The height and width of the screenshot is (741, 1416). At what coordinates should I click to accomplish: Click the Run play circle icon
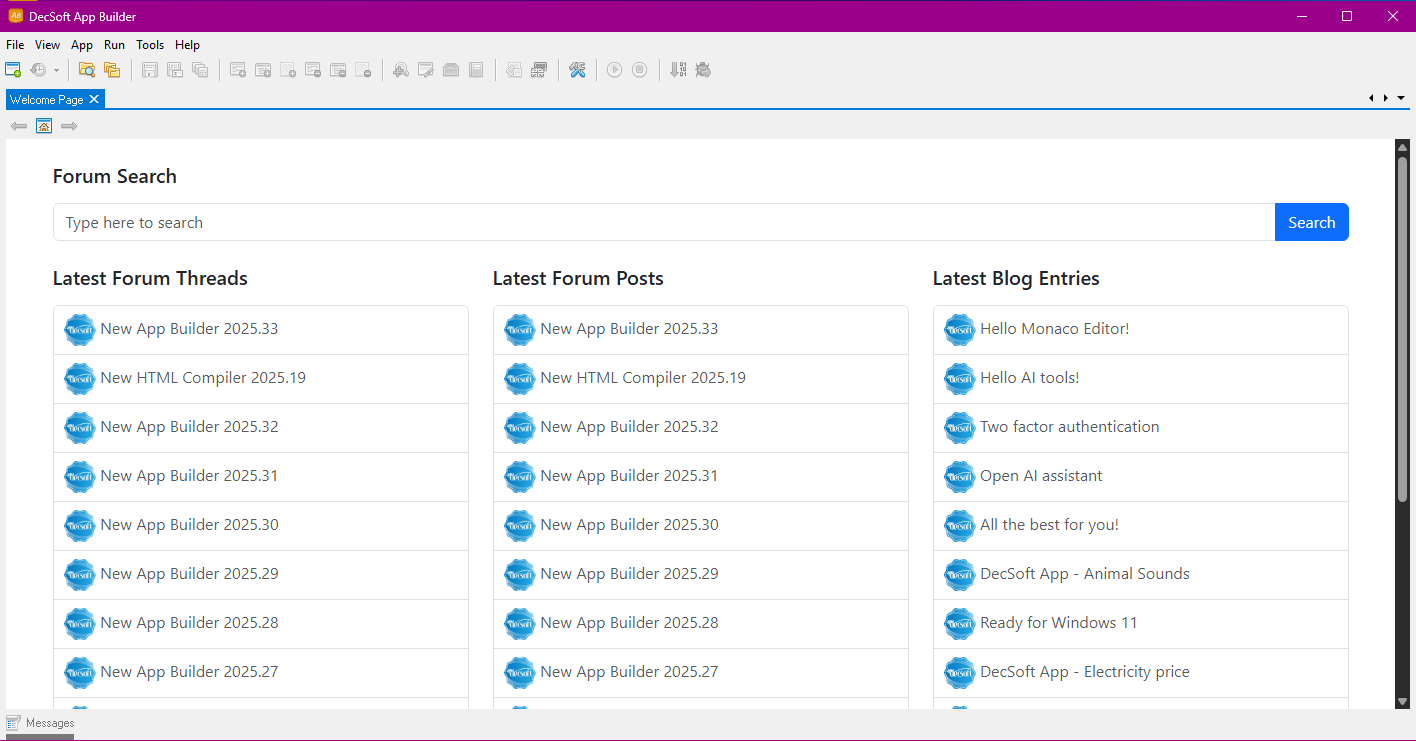coord(615,70)
